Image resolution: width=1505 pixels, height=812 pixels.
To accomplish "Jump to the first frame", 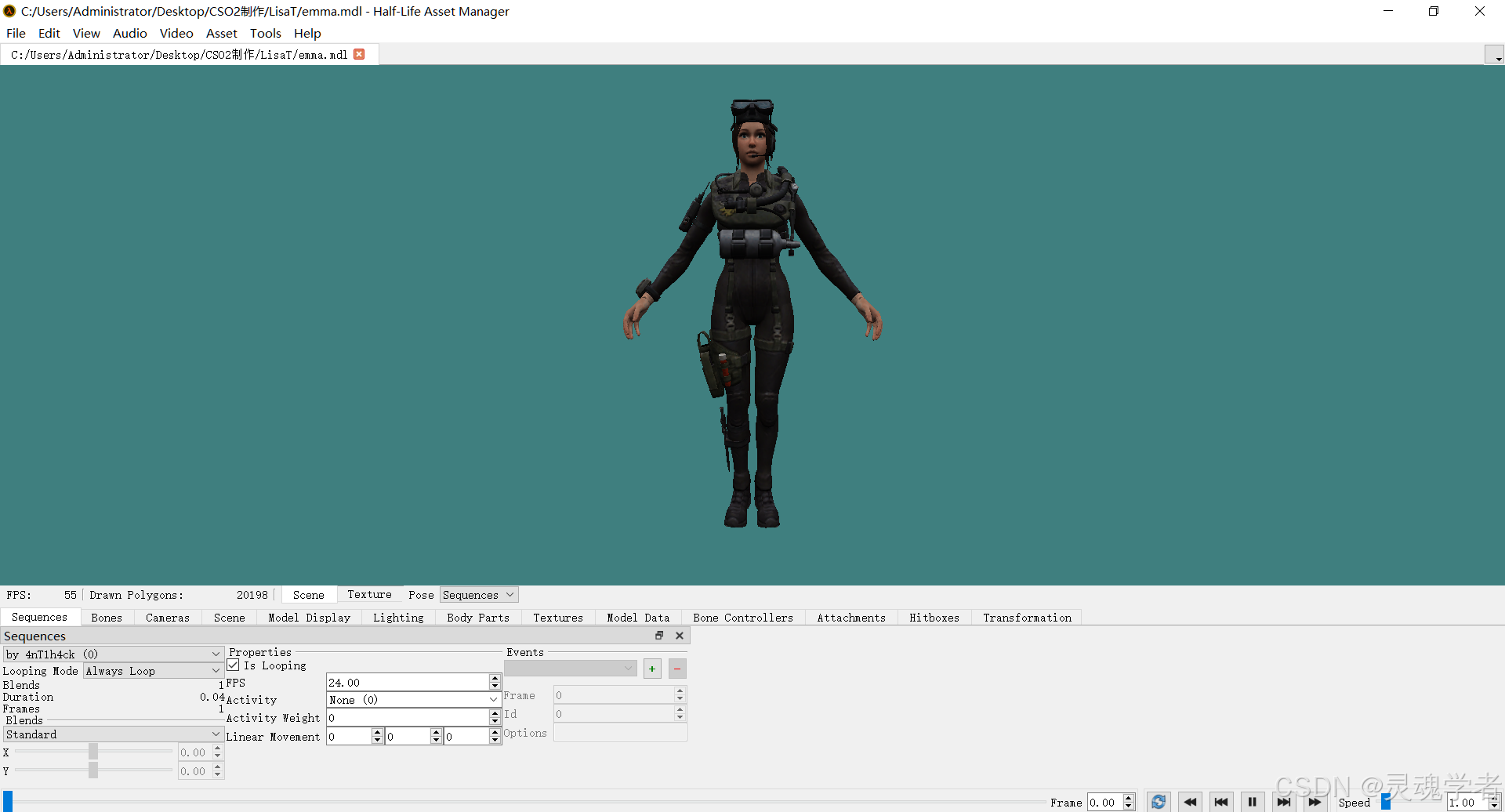I will pos(1221,802).
